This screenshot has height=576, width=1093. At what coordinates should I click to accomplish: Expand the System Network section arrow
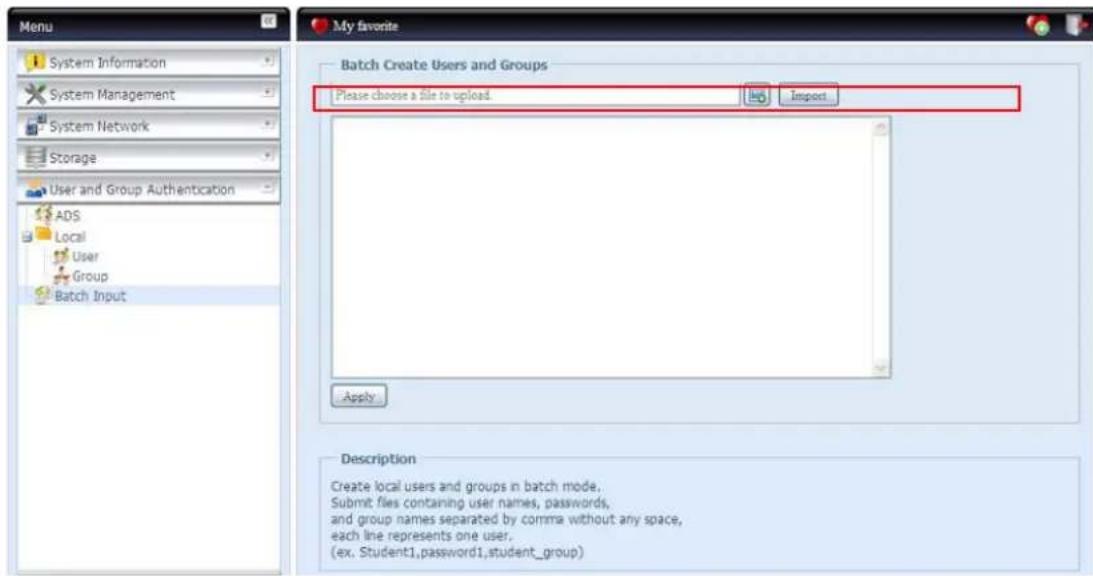[x=268, y=126]
